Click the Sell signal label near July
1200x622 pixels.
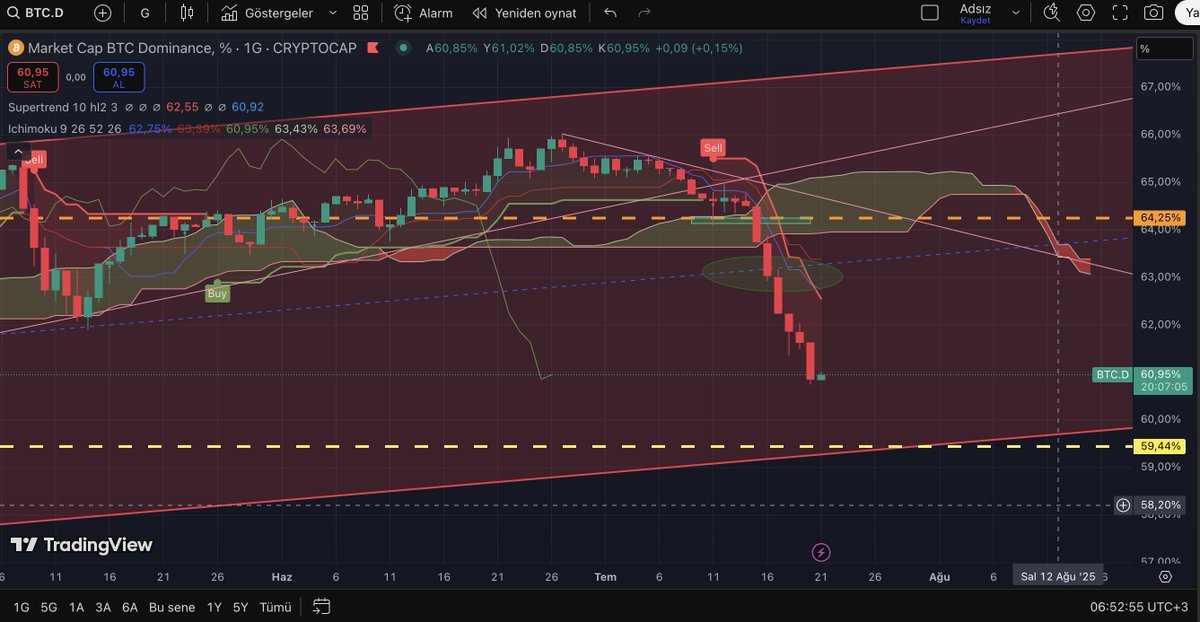pyautogui.click(x=713, y=148)
